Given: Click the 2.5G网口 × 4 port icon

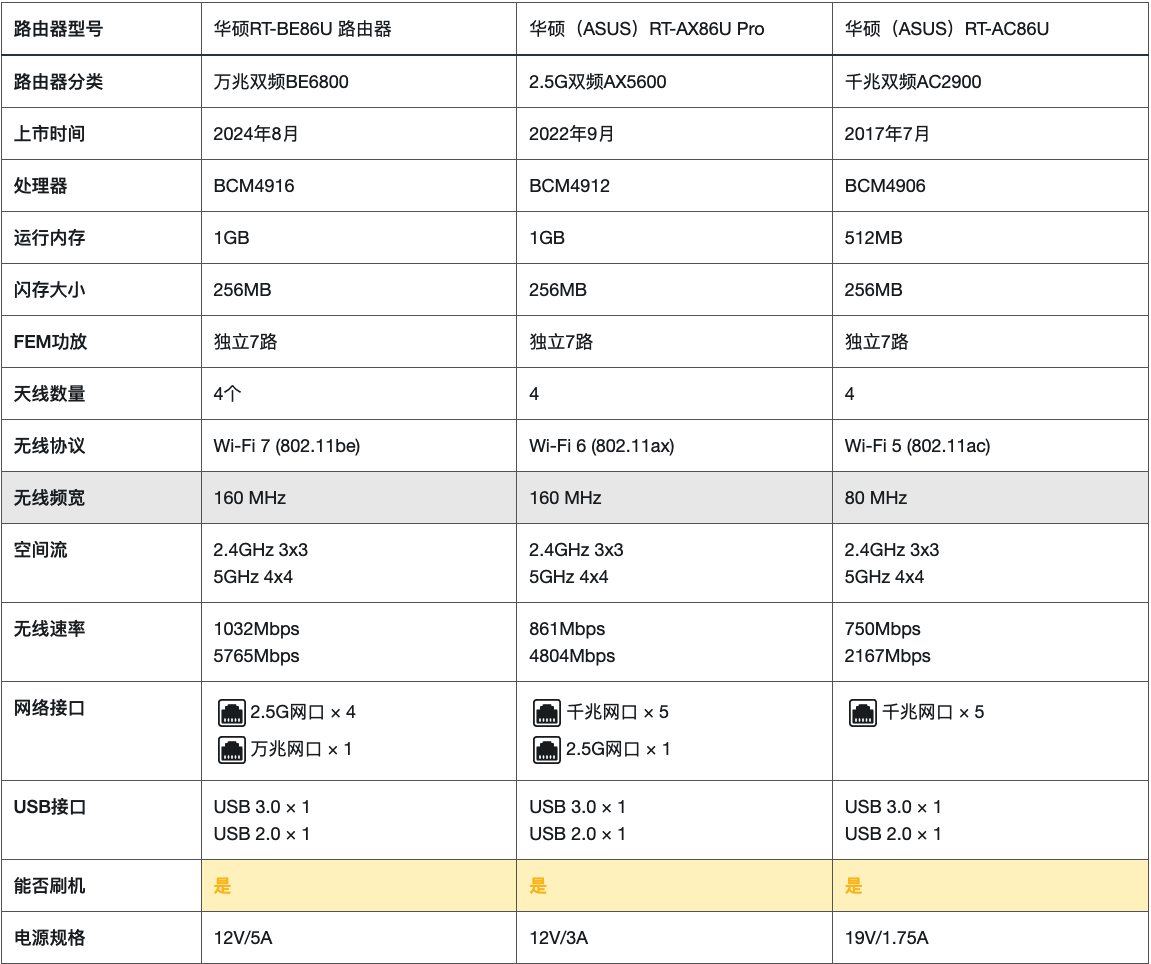Looking at the screenshot, I should [x=232, y=713].
